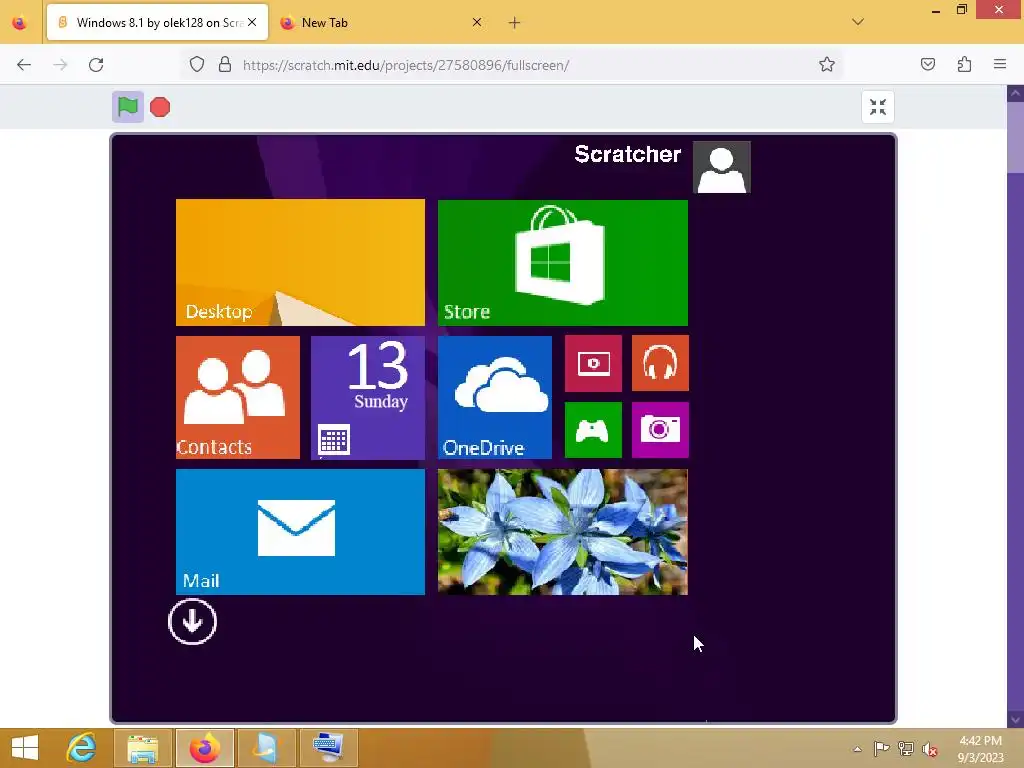Viewport: 1024px width, 768px height.
Task: Open the OneDrive cloud tile
Action: [494, 397]
